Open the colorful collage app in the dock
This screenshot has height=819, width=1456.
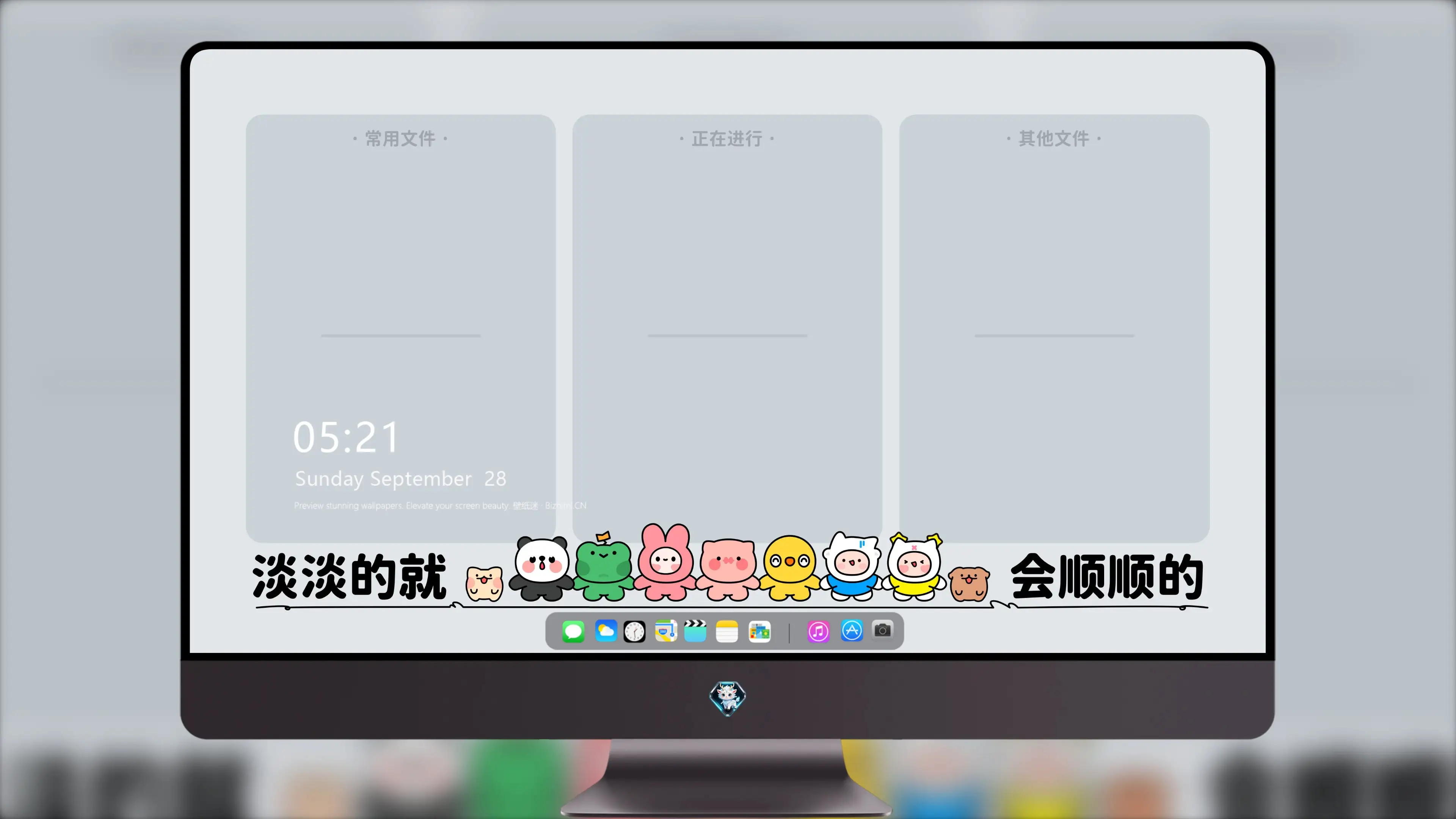click(x=759, y=631)
